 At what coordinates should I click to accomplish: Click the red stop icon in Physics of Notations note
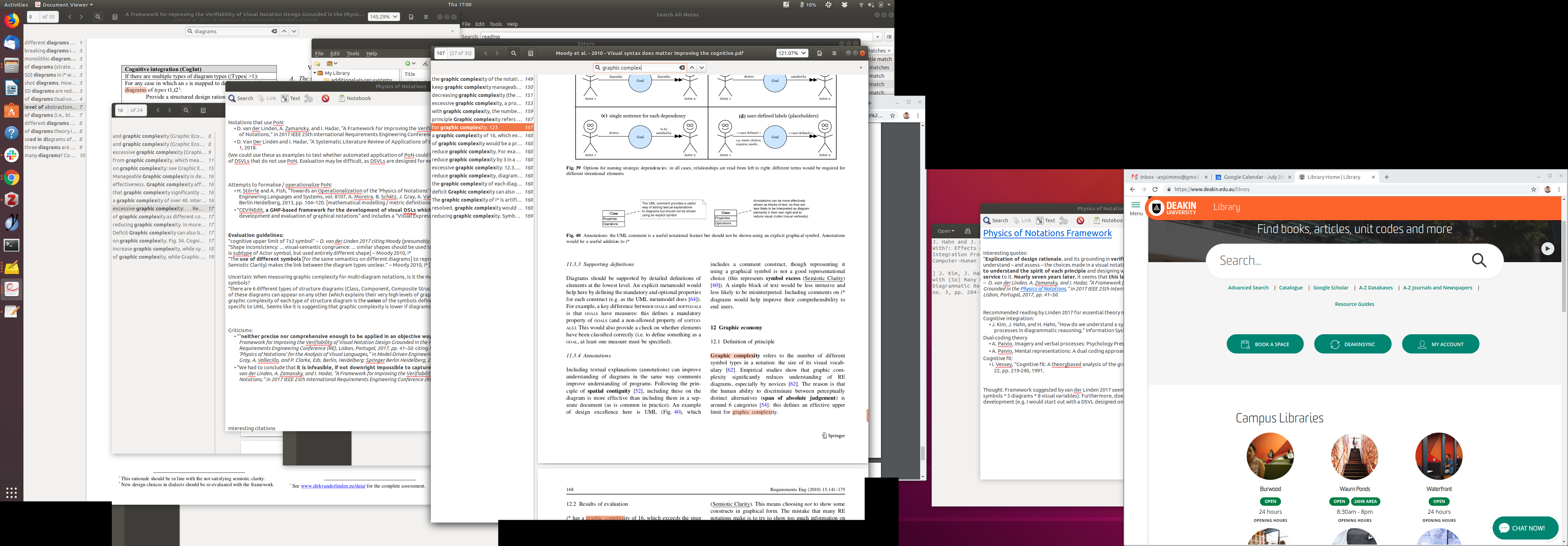coord(325,99)
